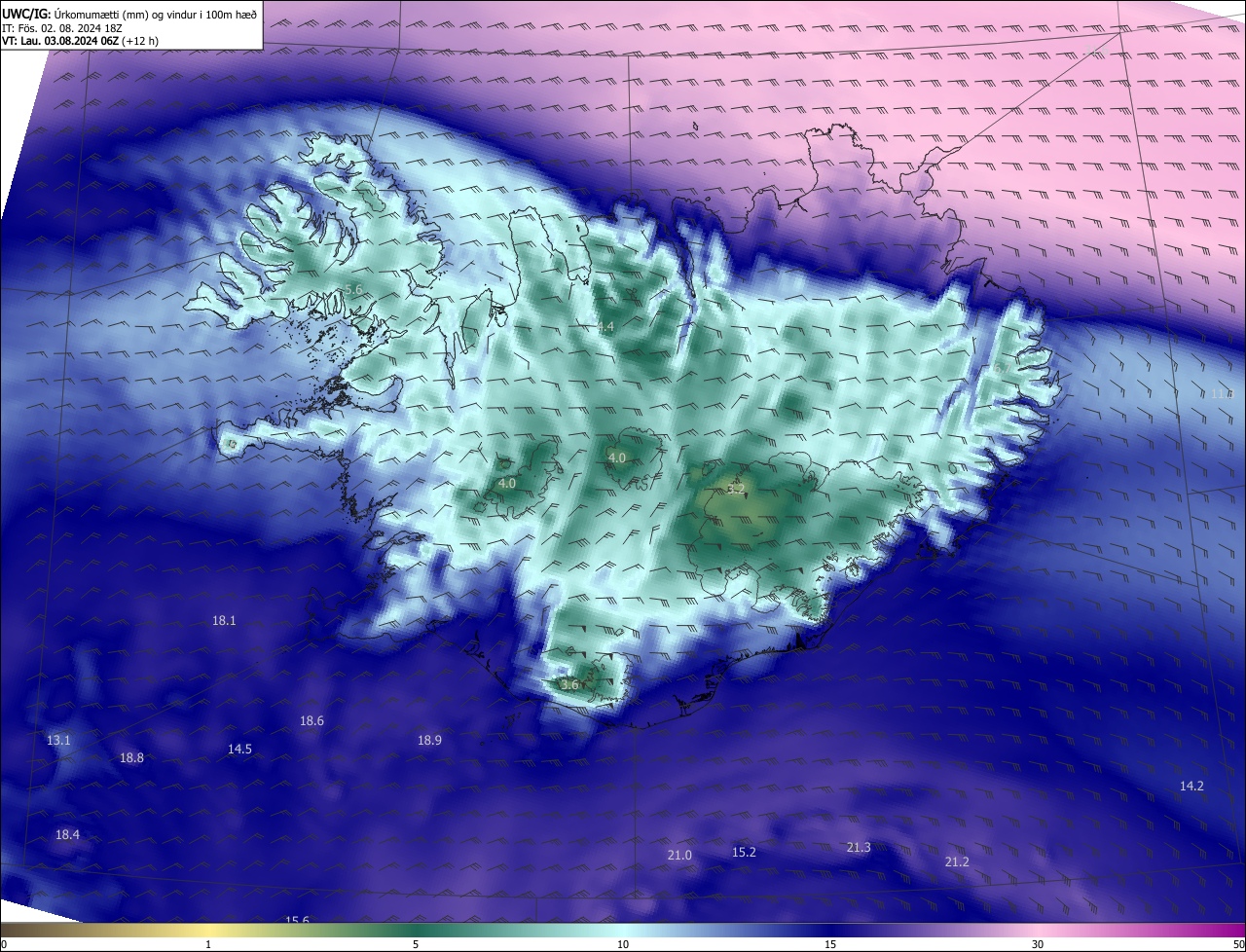1246x952 pixels.
Task: Click the precipitation value 13.1 on the map
Action: pos(58,740)
